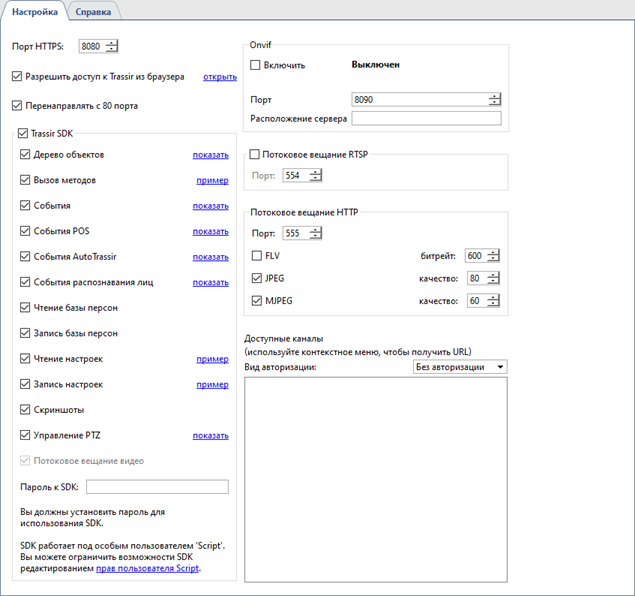Open прав пользователя Script link
Screen dimensions: 635x596
pos(147,568)
